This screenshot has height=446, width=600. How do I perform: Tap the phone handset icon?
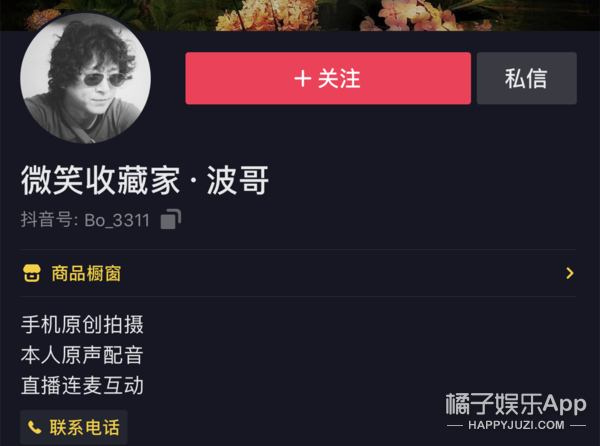point(34,427)
